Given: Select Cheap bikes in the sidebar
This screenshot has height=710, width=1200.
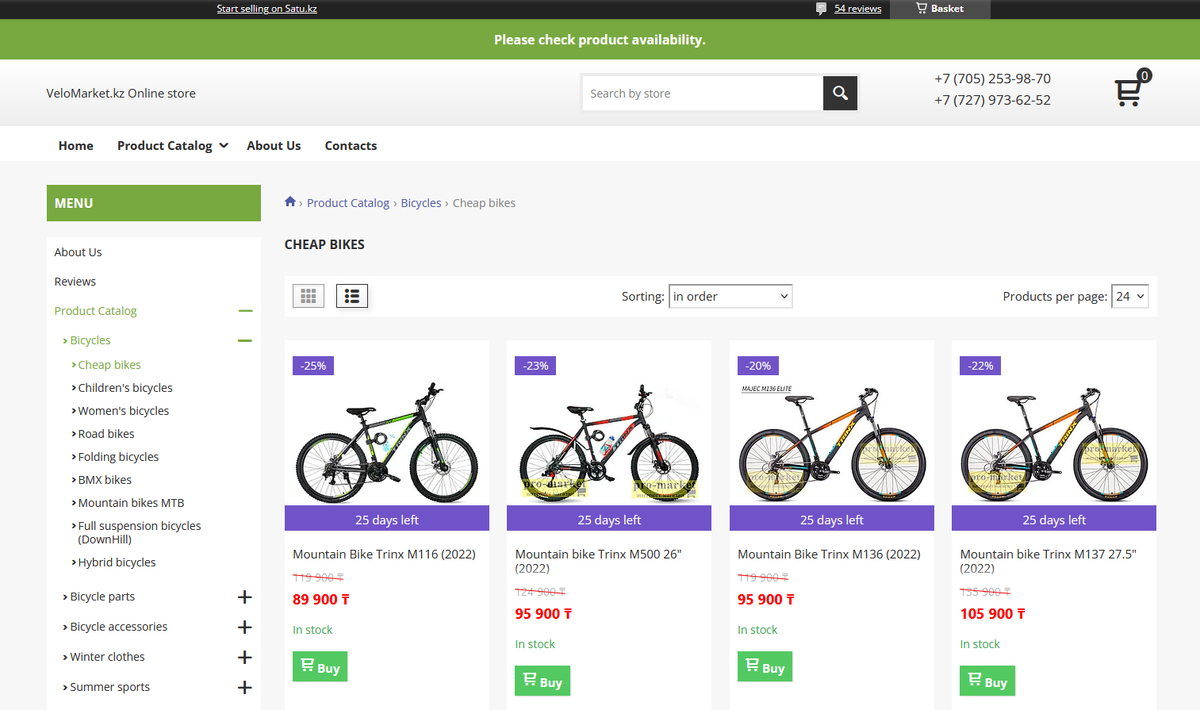Looking at the screenshot, I should tap(109, 365).
